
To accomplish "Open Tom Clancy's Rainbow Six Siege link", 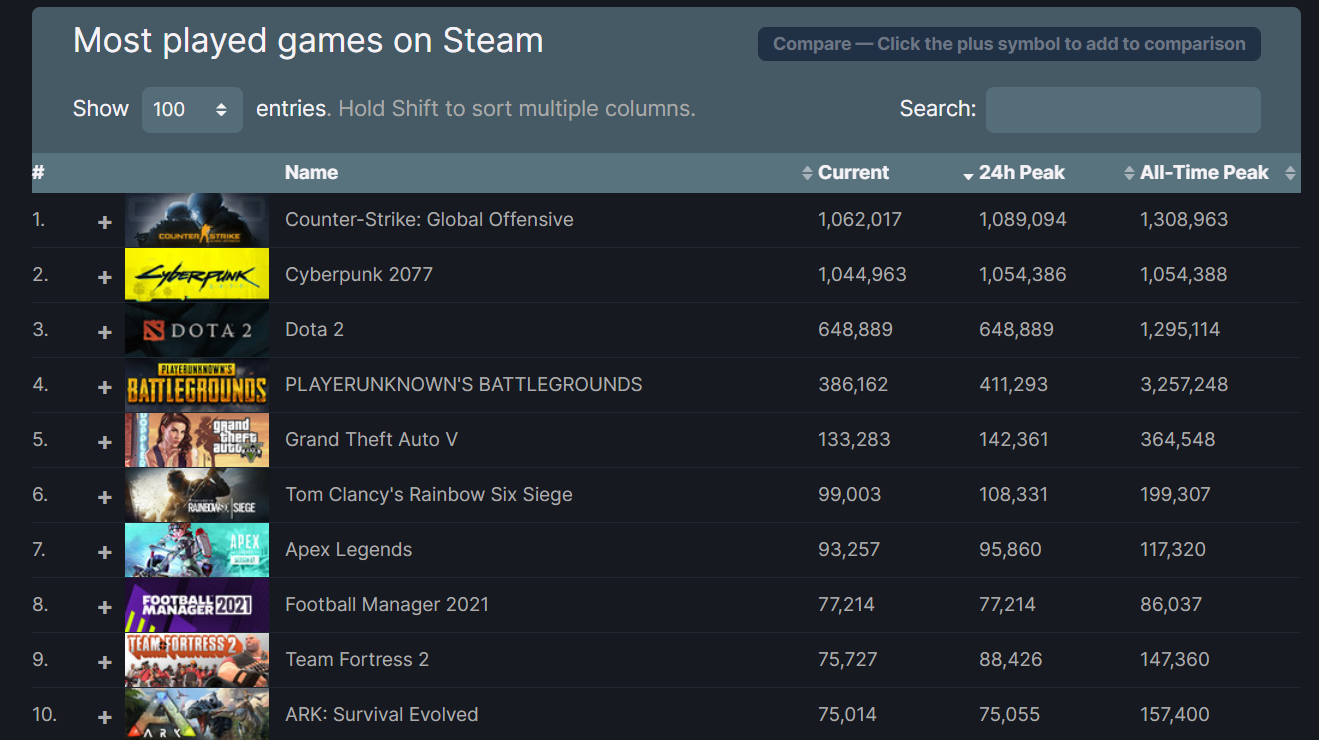I will pyautogui.click(x=429, y=494).
